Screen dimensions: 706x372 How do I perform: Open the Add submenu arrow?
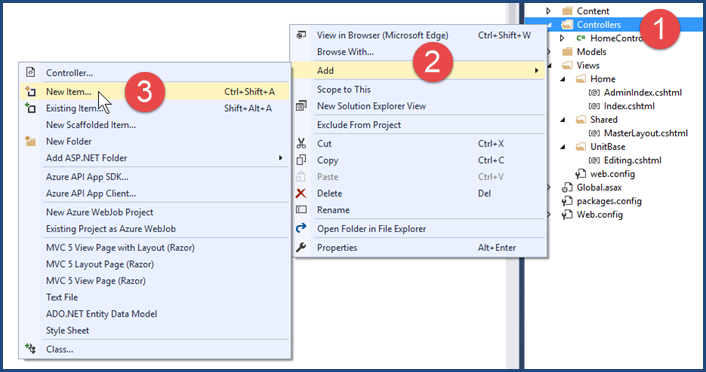coord(536,70)
